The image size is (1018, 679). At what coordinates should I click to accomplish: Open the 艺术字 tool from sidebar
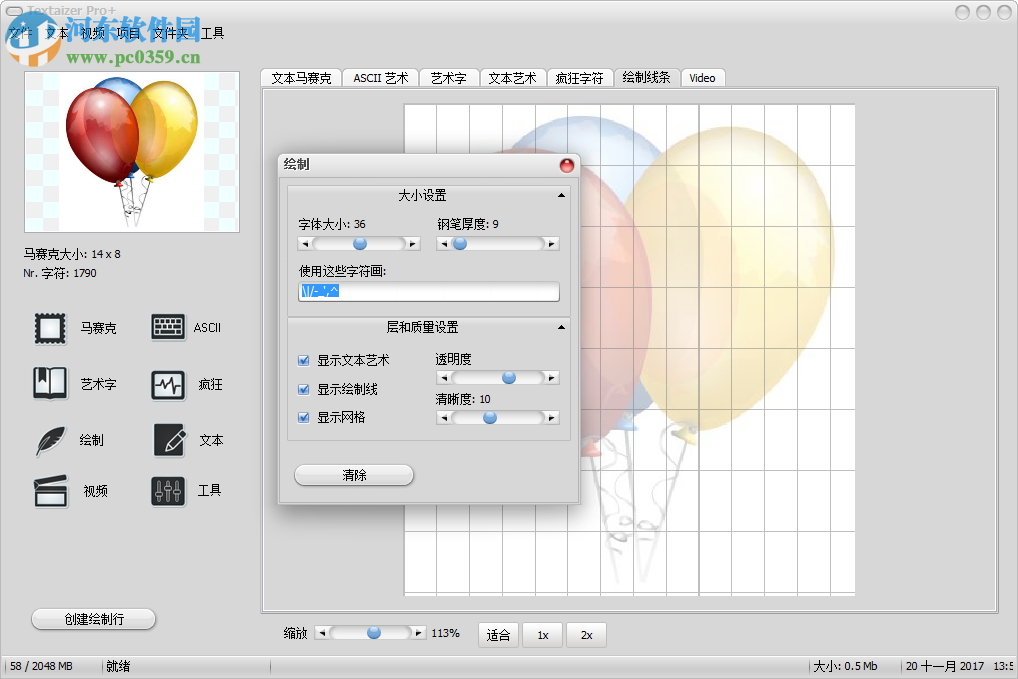(x=48, y=384)
